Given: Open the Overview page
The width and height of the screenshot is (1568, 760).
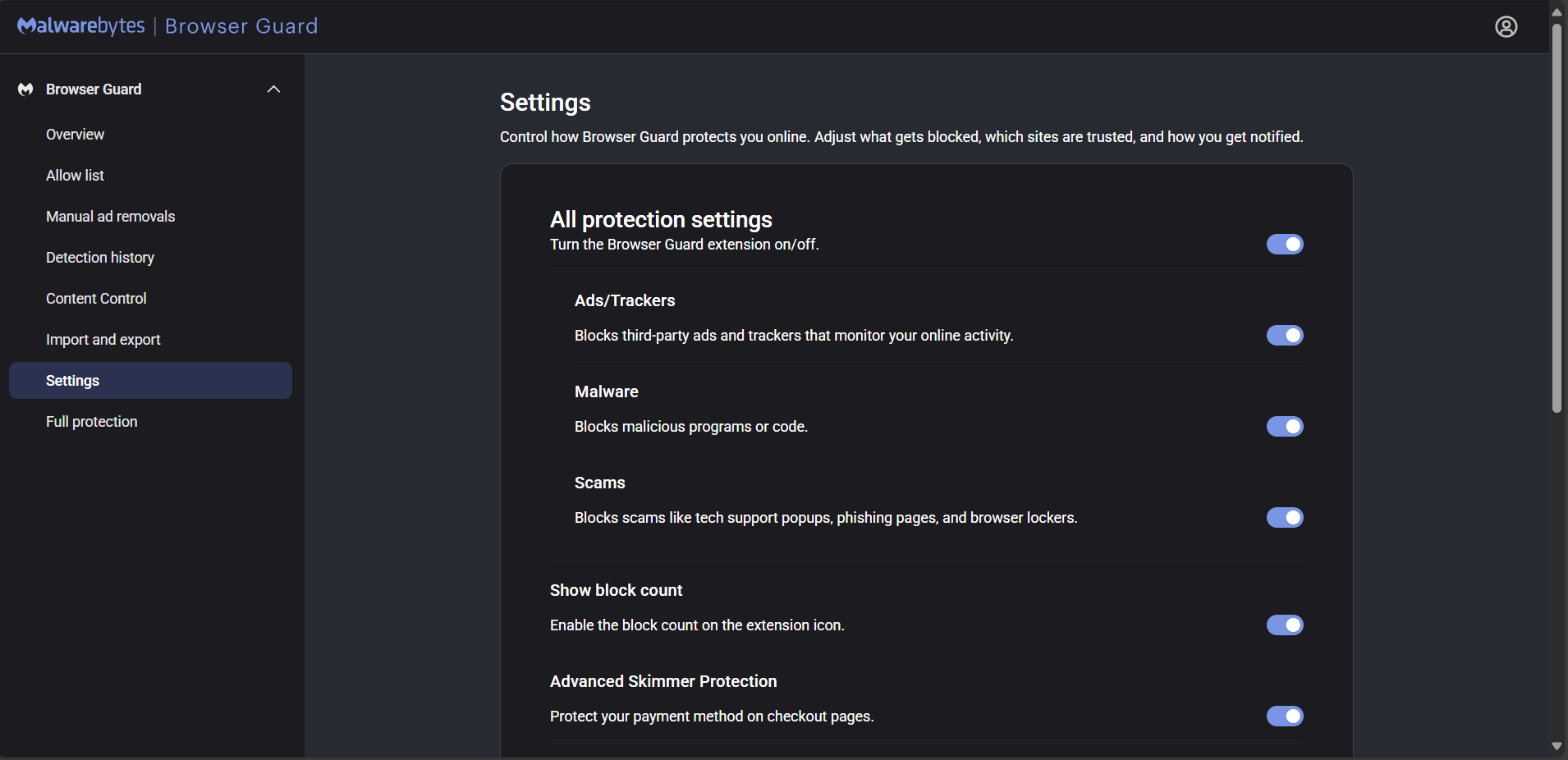Looking at the screenshot, I should [x=75, y=135].
